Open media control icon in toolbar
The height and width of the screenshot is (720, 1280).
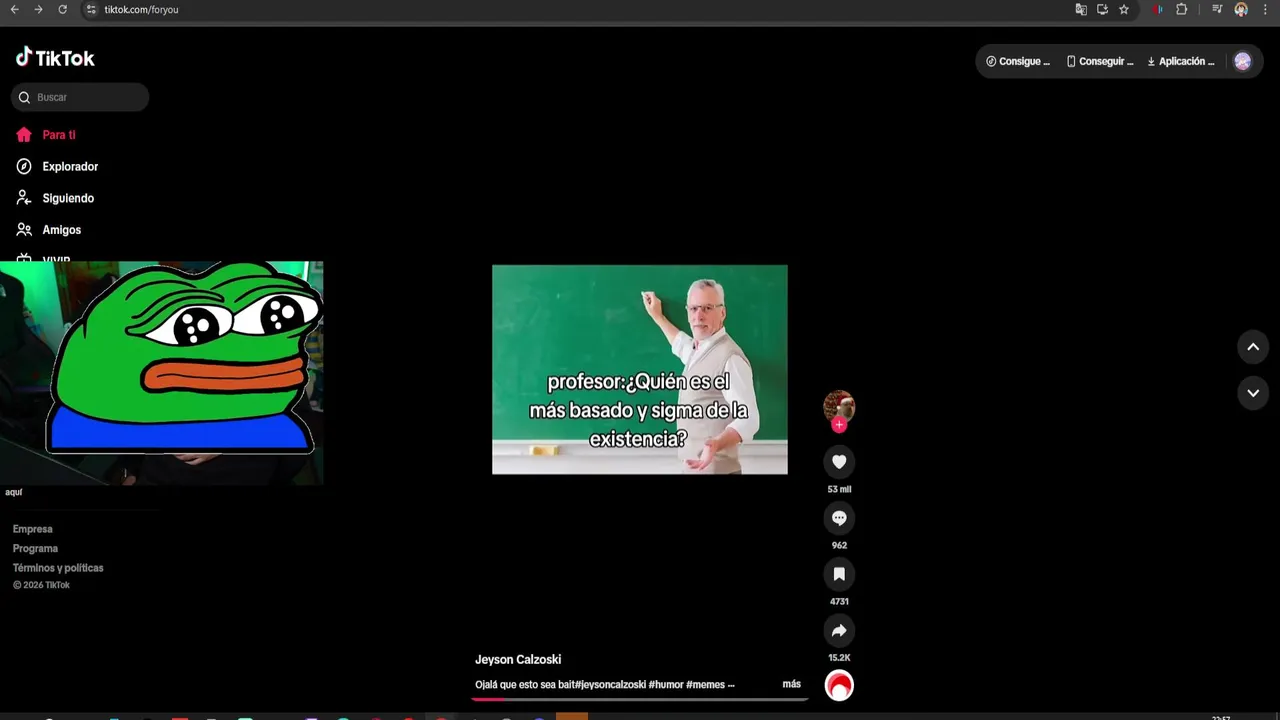[1217, 9]
